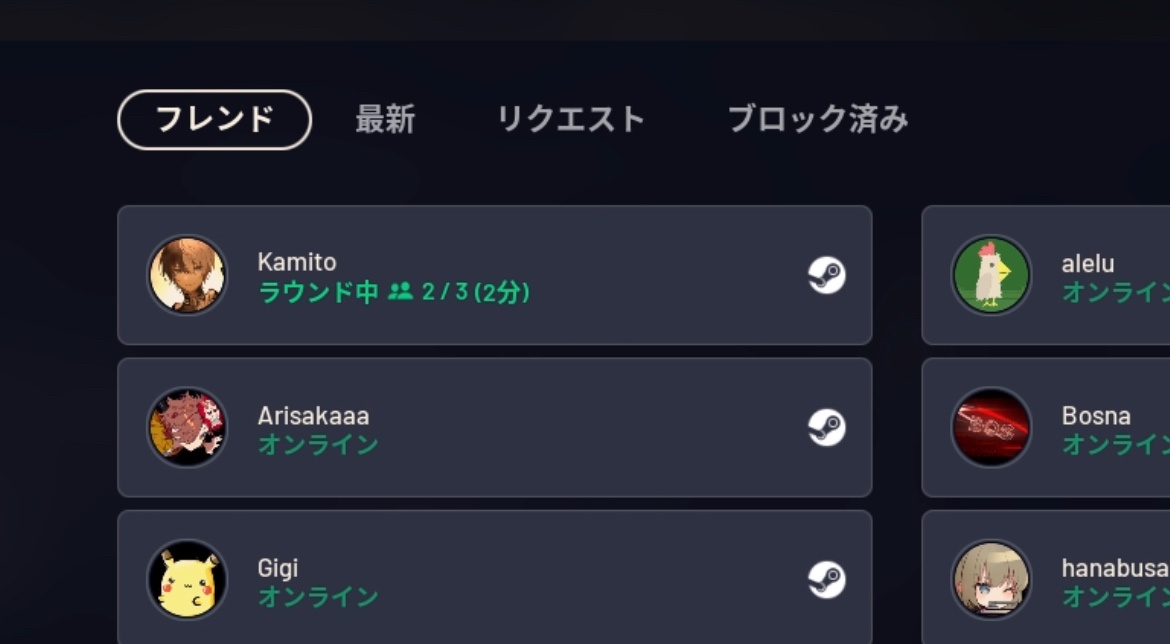Click alelu's chicken avatar
Screen dimensions: 1170x644
click(991, 275)
